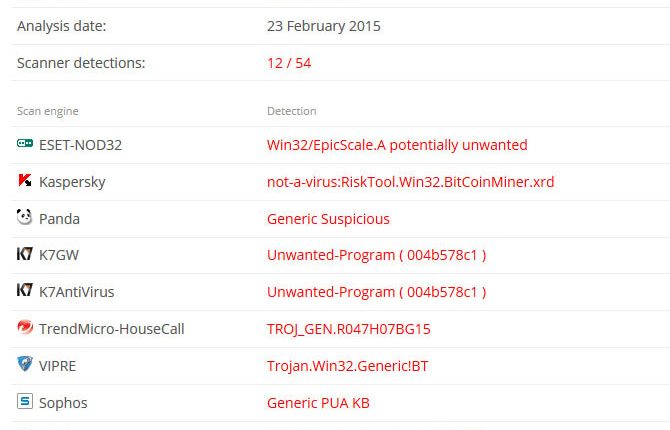Click the Detection column header

click(292, 111)
